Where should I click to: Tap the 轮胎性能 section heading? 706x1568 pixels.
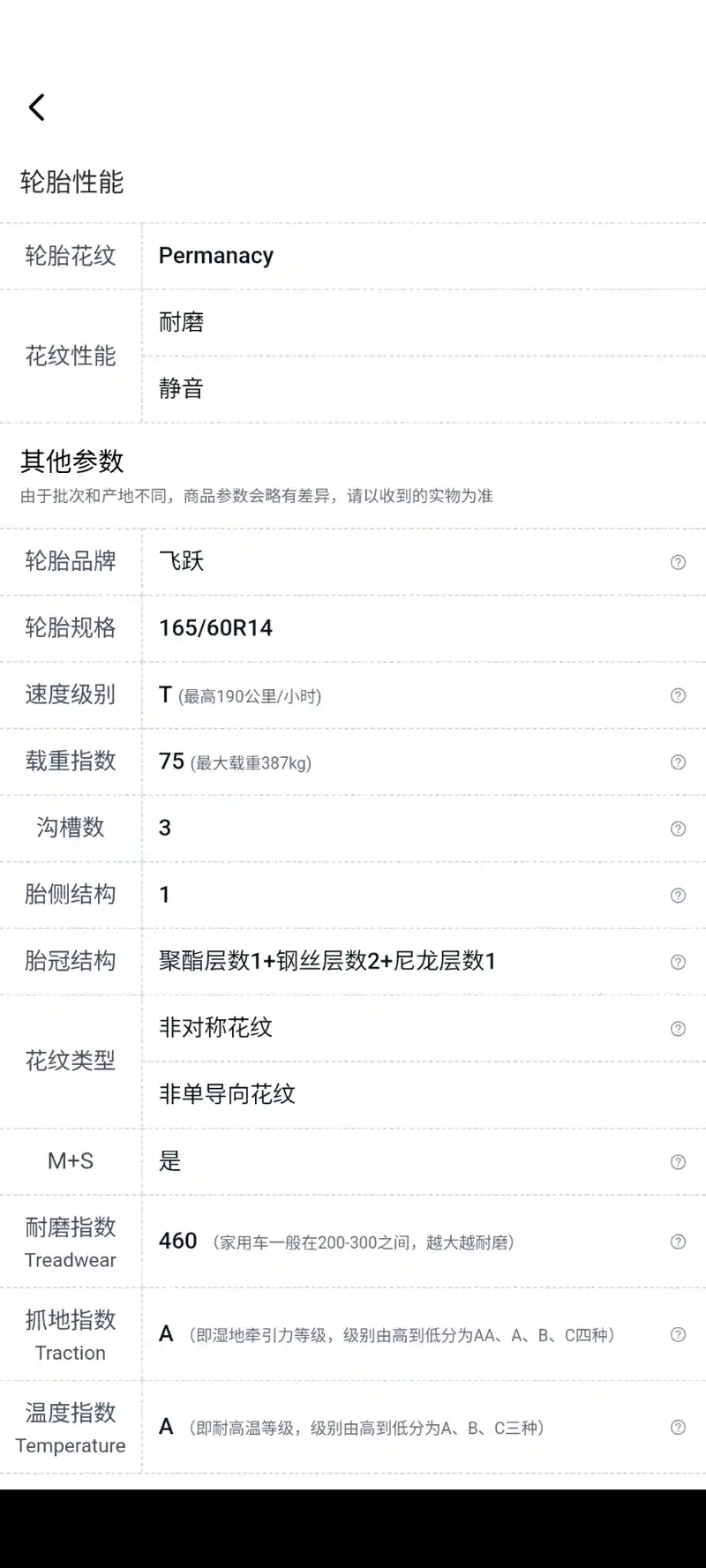click(x=72, y=183)
